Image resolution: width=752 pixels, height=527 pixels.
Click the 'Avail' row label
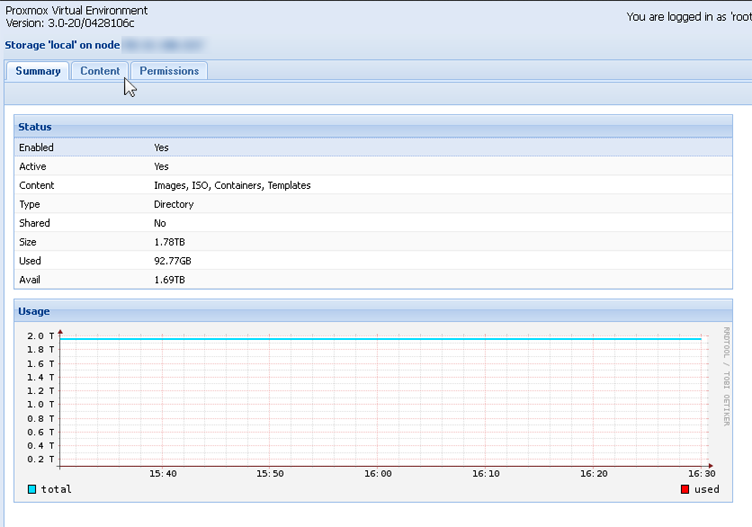(29, 280)
